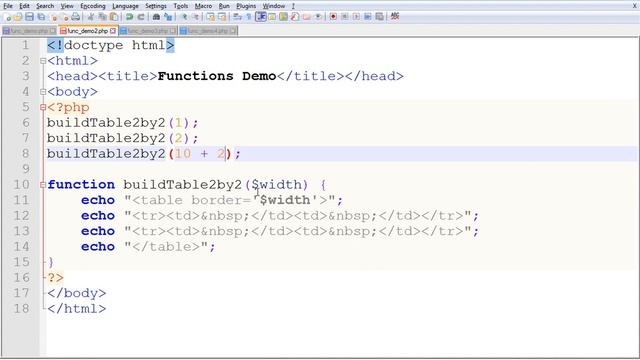Toggle synchronize vertical scrolling
The height and width of the screenshot is (360, 640).
coord(211,17)
